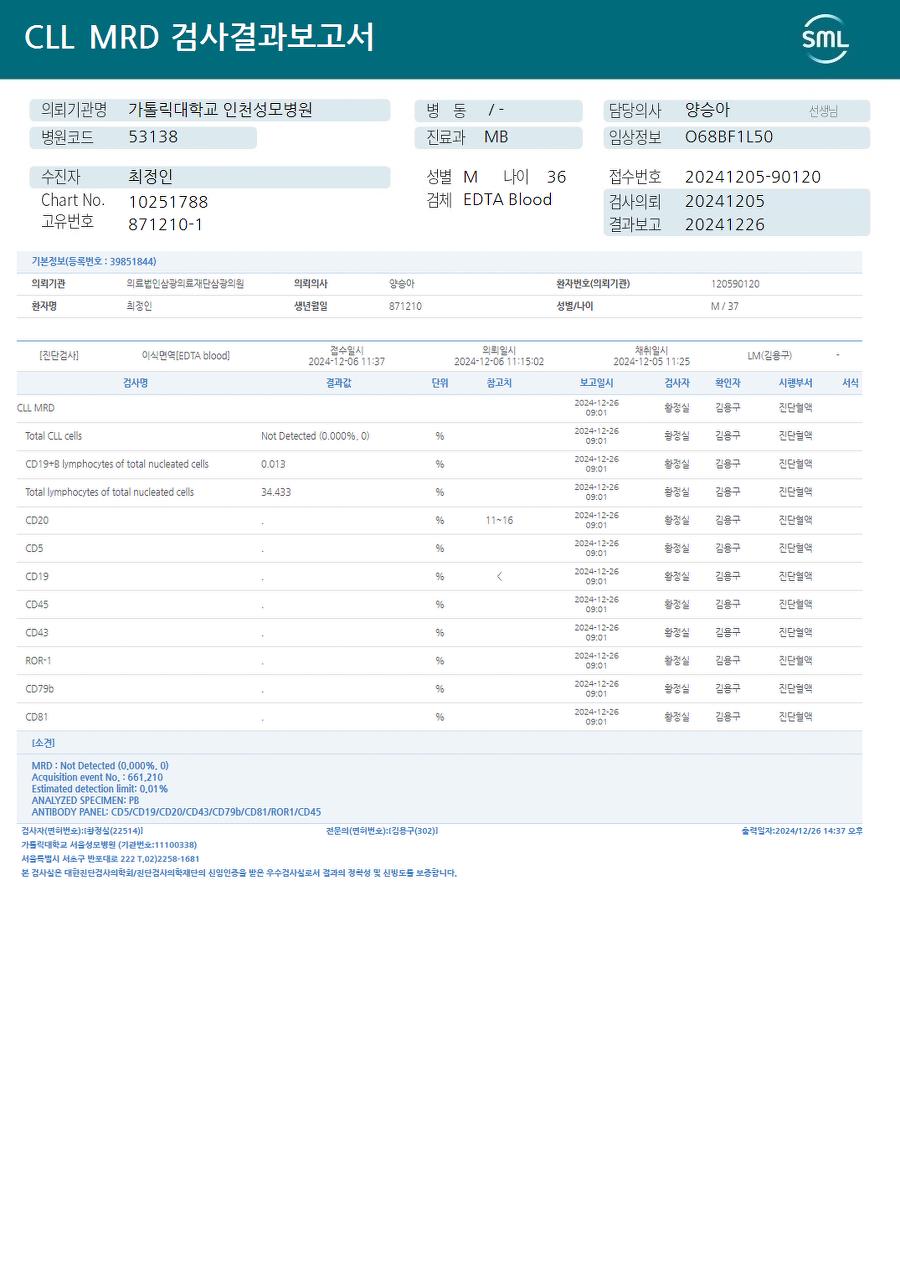Click the ROR-1 test row
Viewport: 900px width, 1271px height.
[439, 661]
